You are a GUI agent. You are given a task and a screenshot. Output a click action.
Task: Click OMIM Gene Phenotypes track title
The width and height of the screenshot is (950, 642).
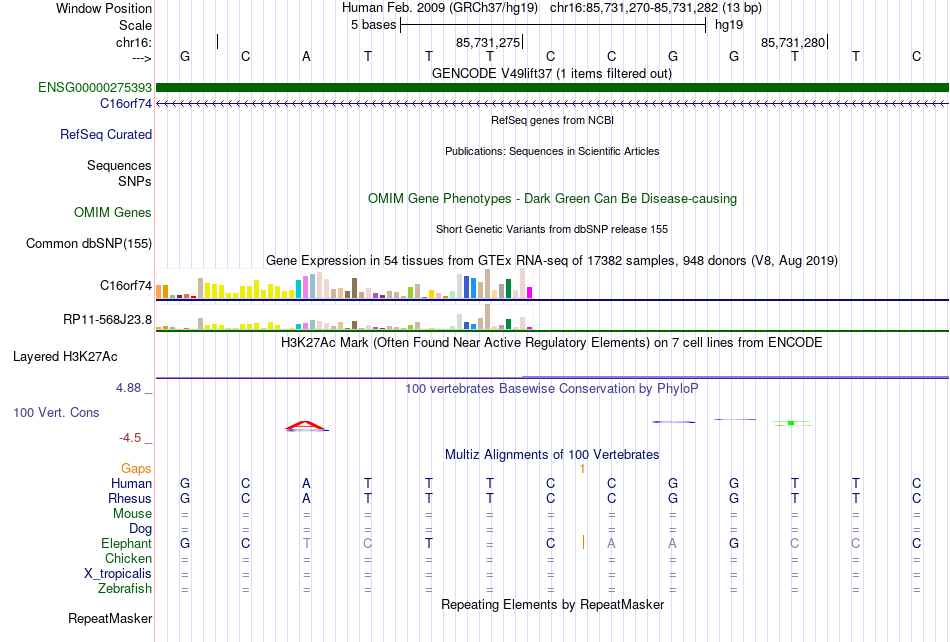552,199
